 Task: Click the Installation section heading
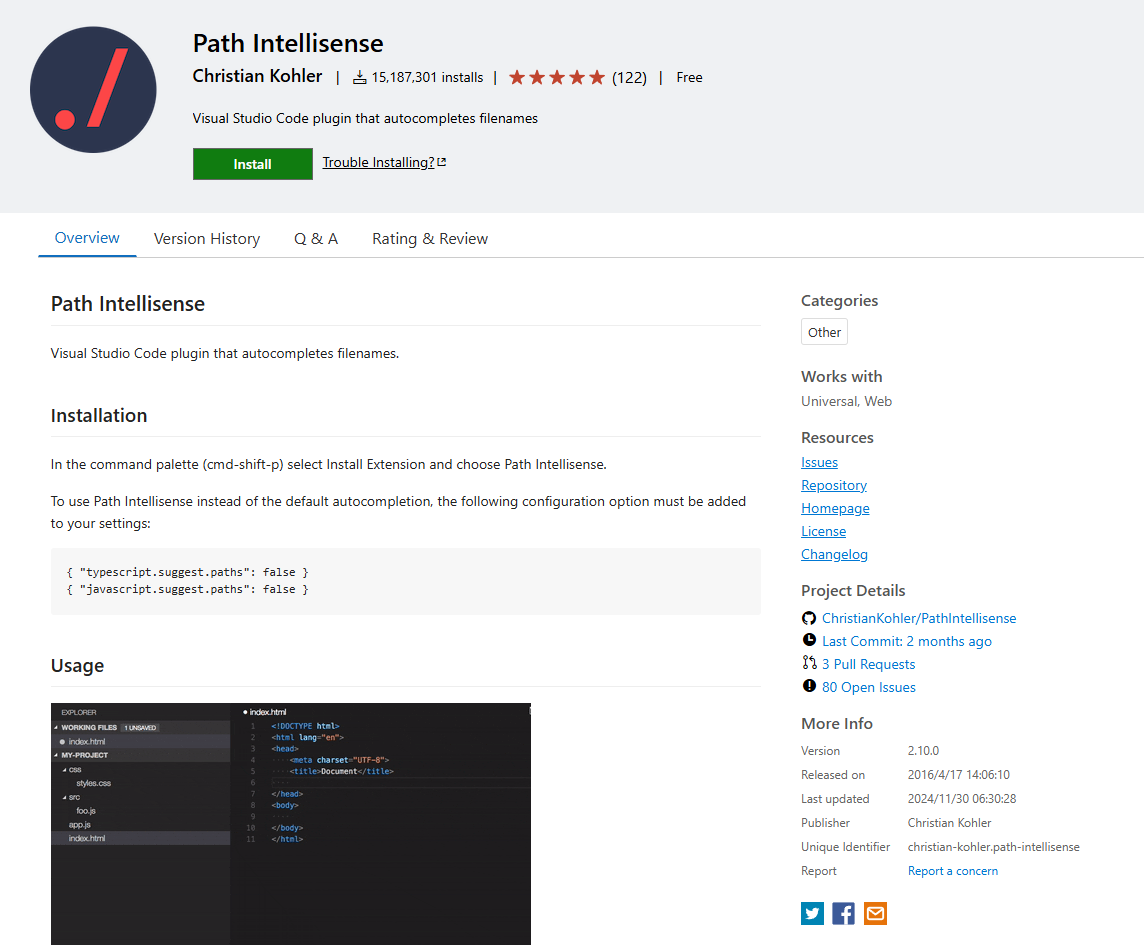tap(98, 415)
